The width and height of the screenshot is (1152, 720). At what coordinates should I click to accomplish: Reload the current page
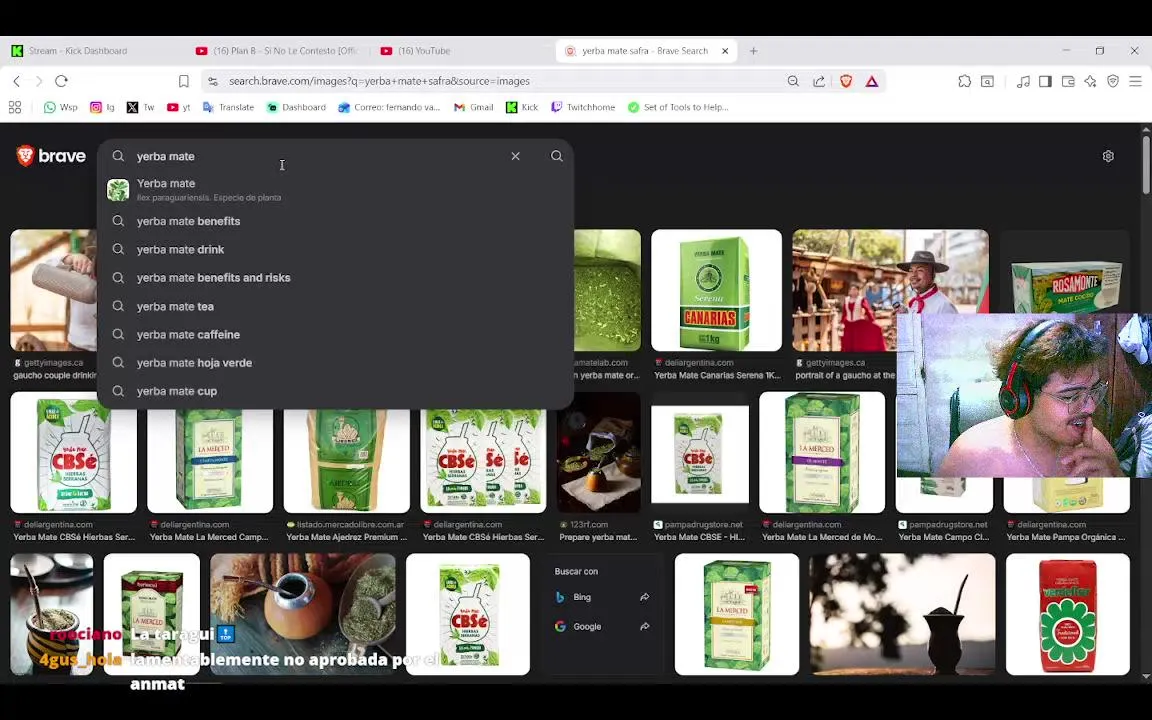tap(62, 81)
